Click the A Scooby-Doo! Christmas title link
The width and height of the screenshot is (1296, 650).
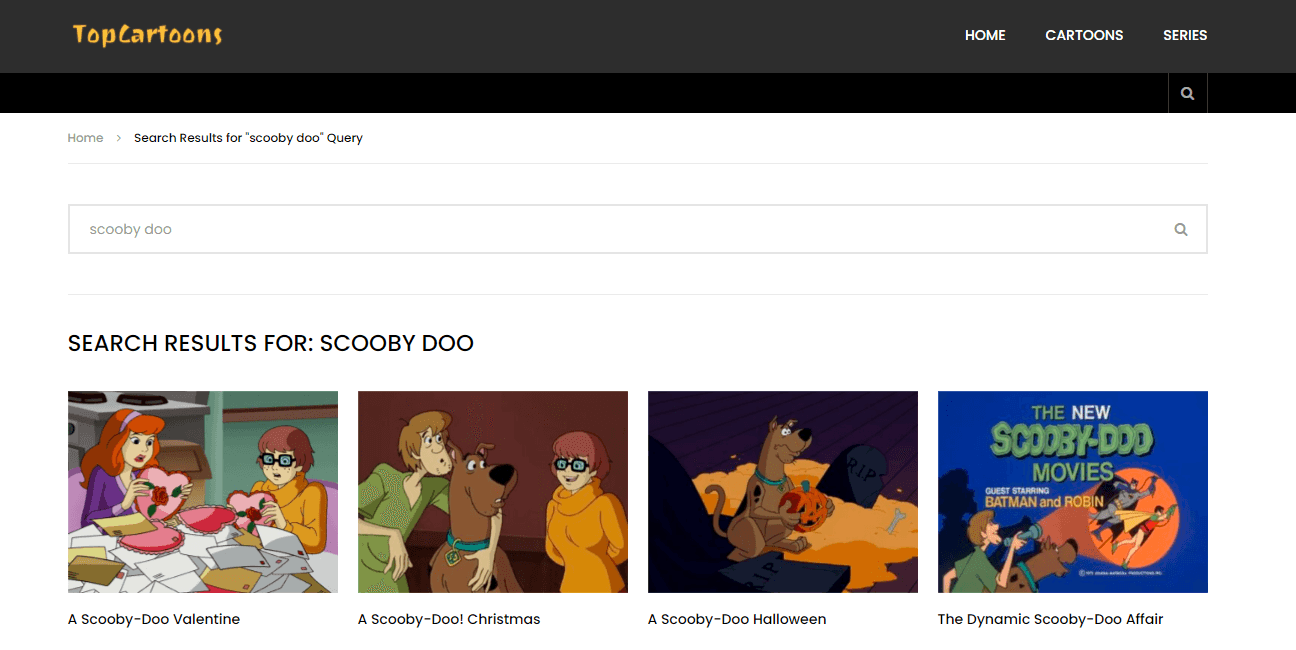(x=449, y=619)
